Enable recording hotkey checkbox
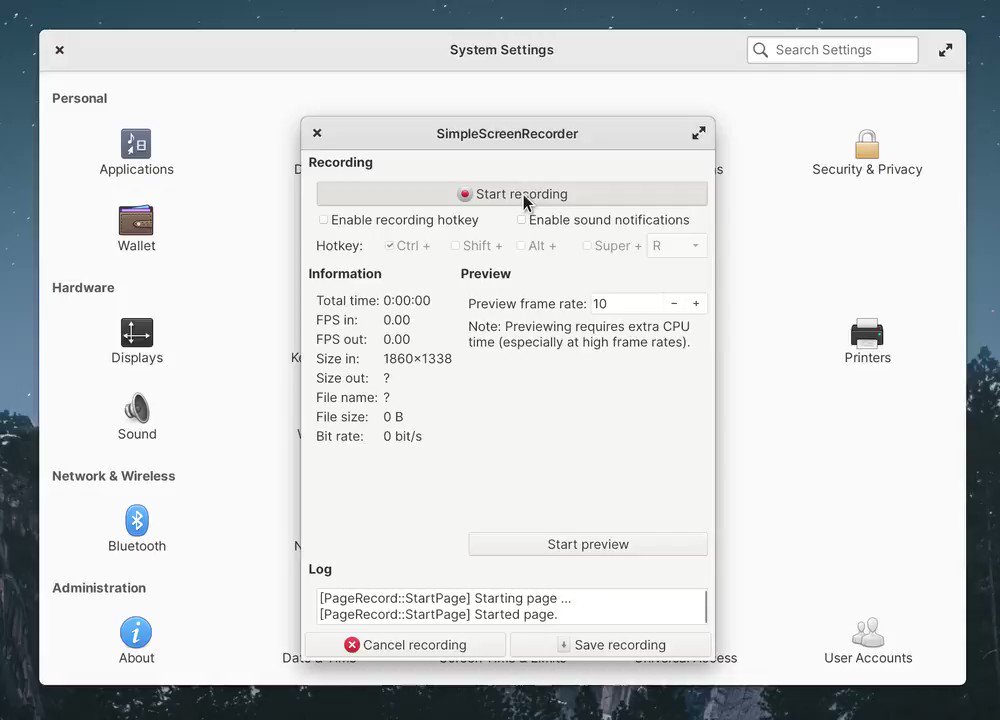1000x720 pixels. pos(323,219)
